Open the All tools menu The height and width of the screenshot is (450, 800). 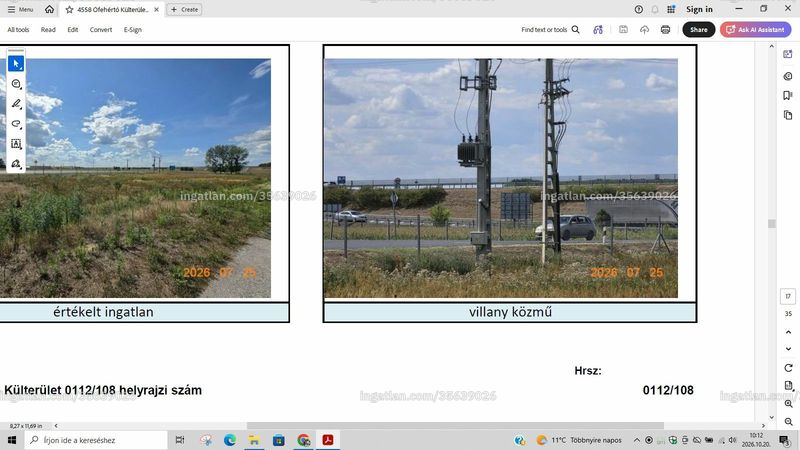(18, 30)
